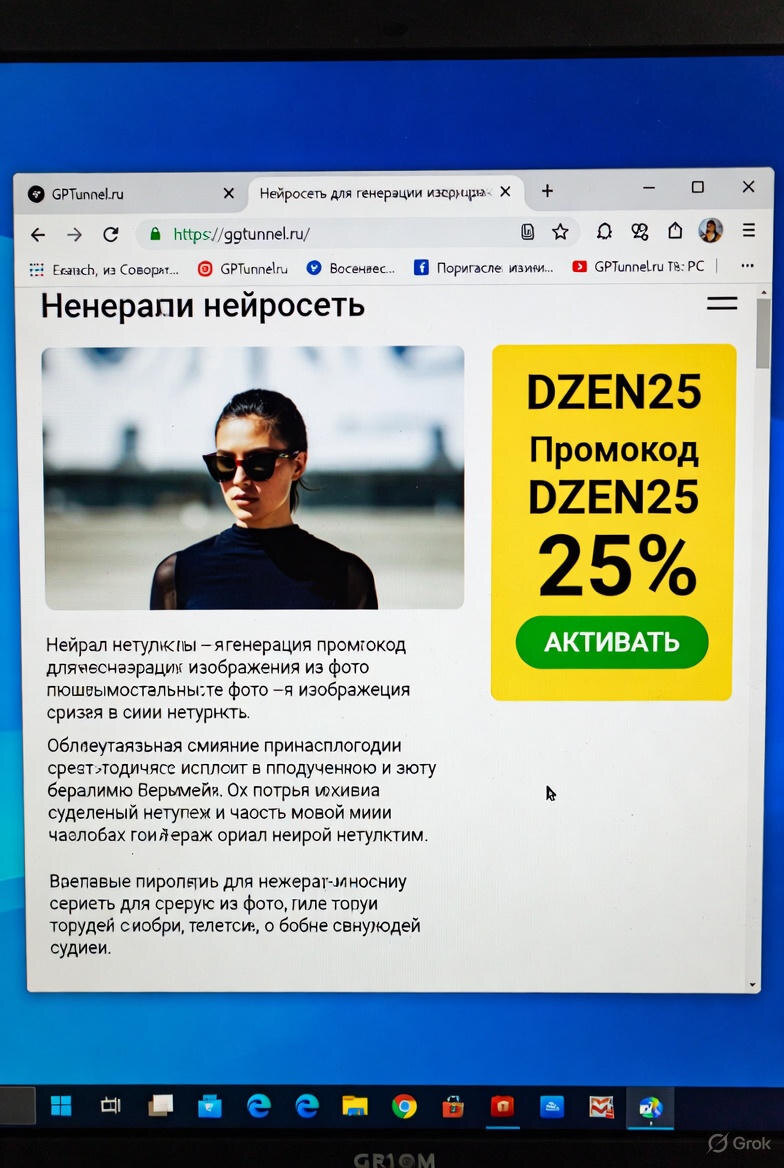Open the page hamburger menu beside the heading
The height and width of the screenshot is (1168, 784).
[722, 303]
